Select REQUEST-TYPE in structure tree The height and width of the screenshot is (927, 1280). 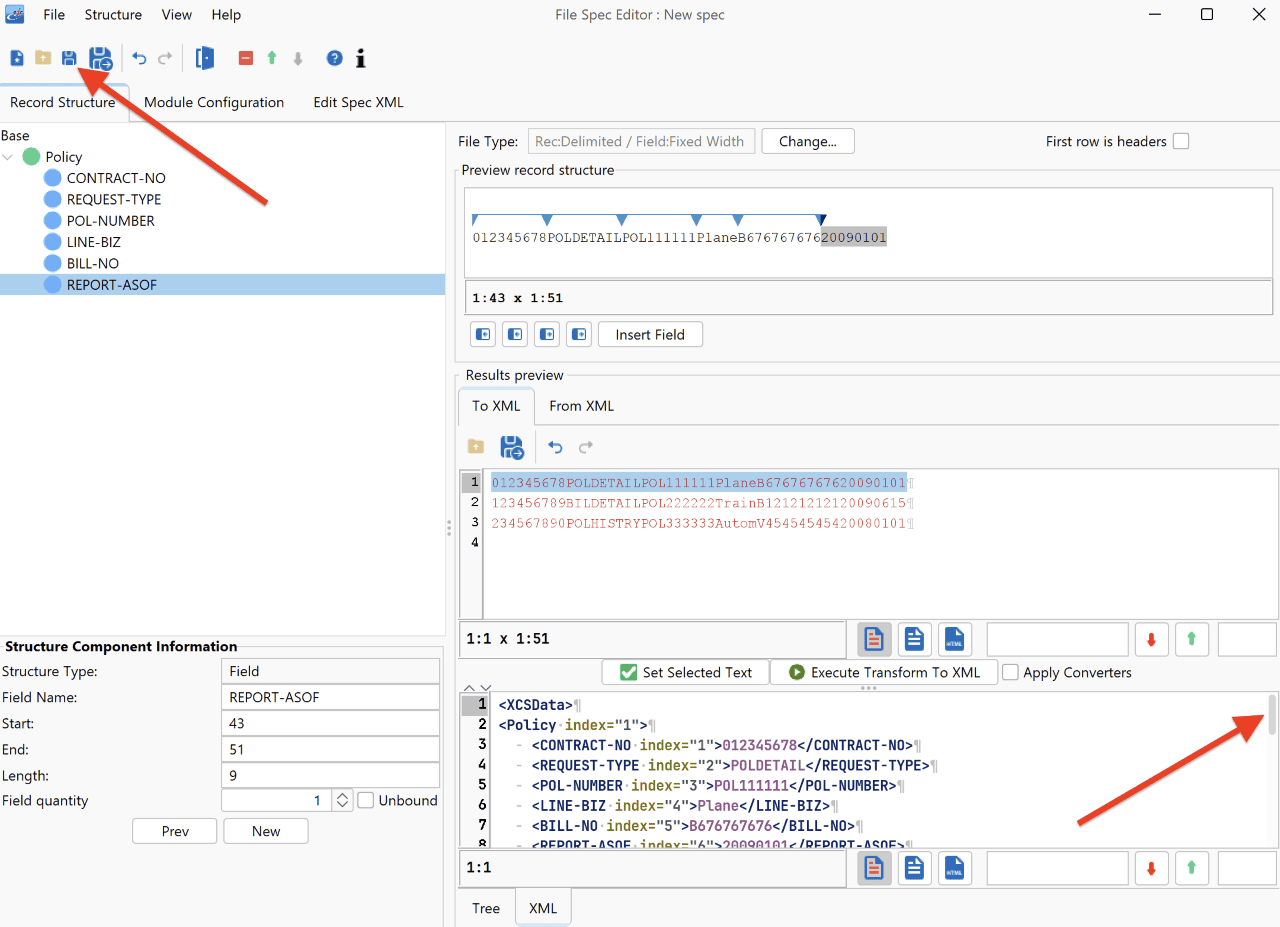(114, 199)
